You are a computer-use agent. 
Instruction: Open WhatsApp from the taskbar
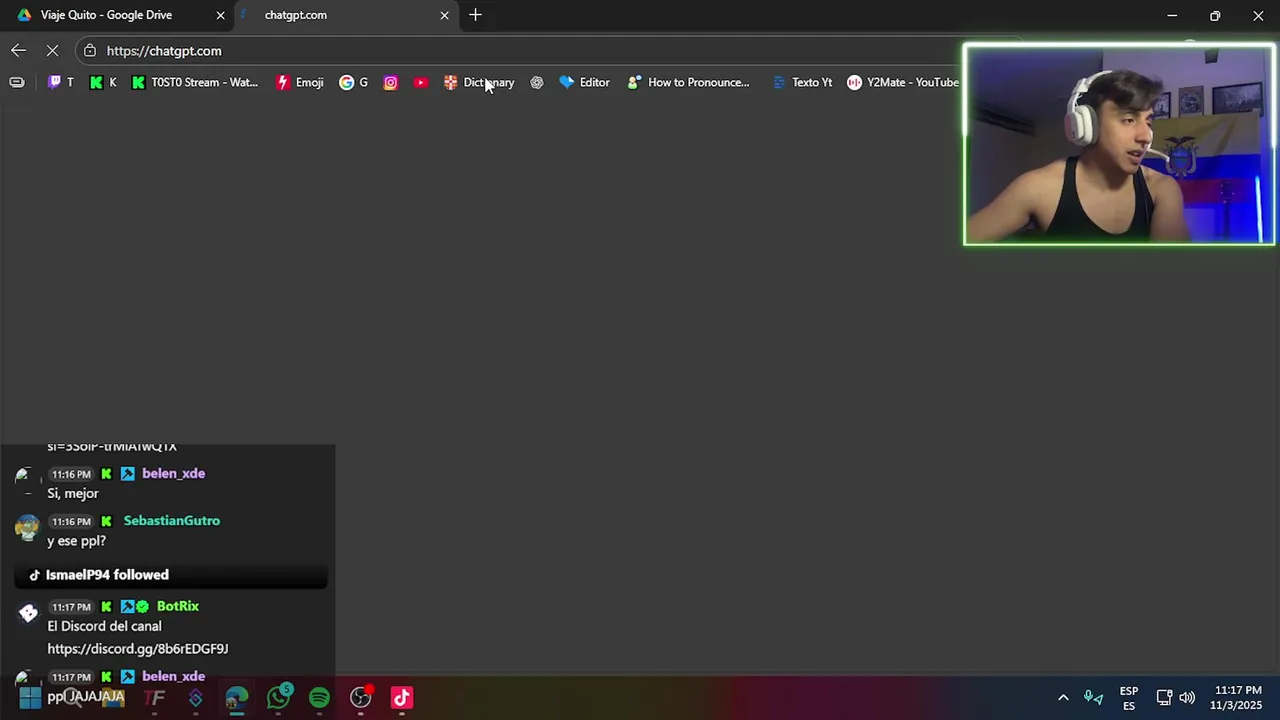tap(278, 698)
